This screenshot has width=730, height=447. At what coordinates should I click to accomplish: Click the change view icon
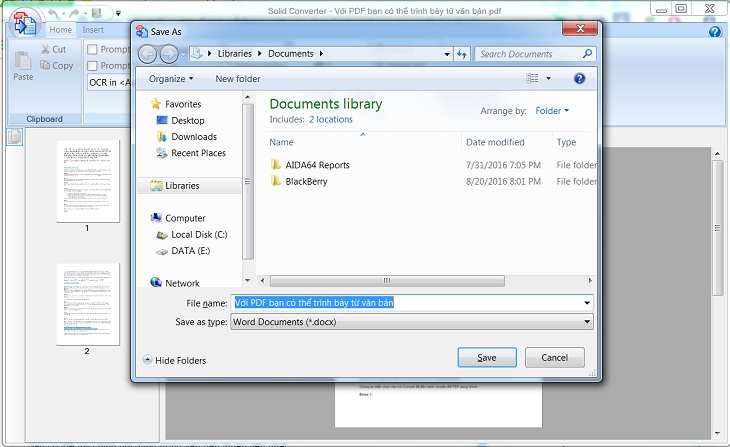click(x=532, y=78)
